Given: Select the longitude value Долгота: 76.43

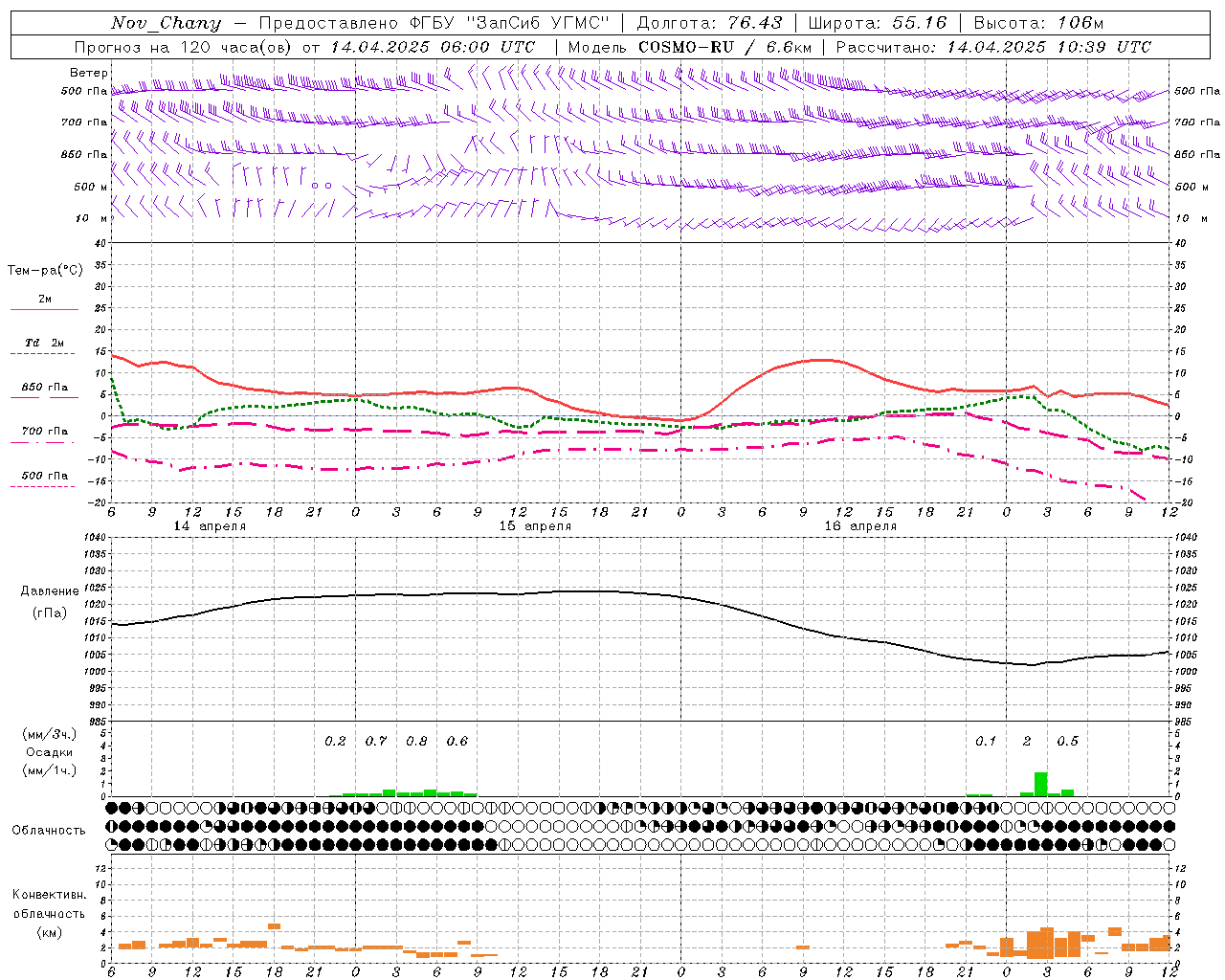Looking at the screenshot, I should tap(709, 23).
